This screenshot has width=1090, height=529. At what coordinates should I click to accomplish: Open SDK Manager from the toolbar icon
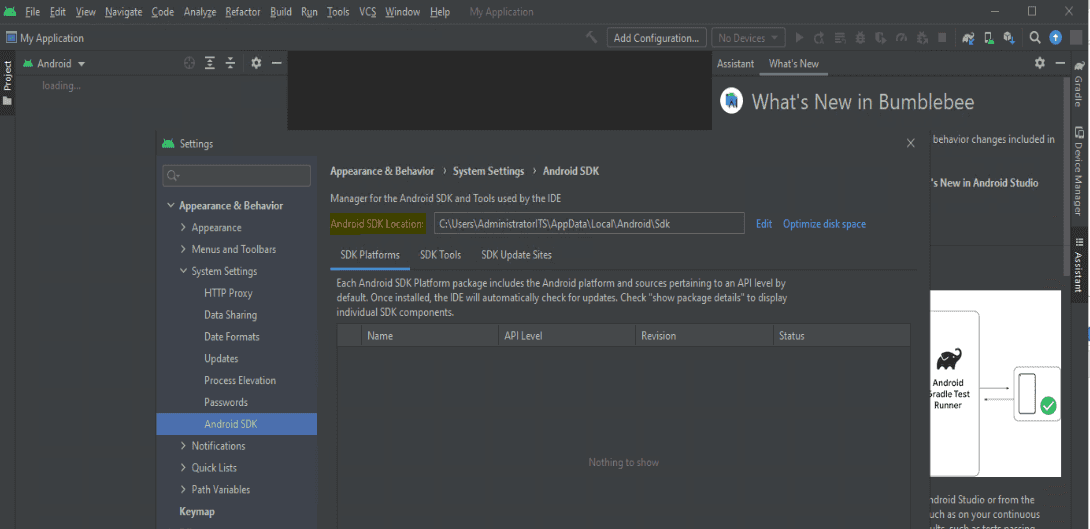pos(1009,38)
